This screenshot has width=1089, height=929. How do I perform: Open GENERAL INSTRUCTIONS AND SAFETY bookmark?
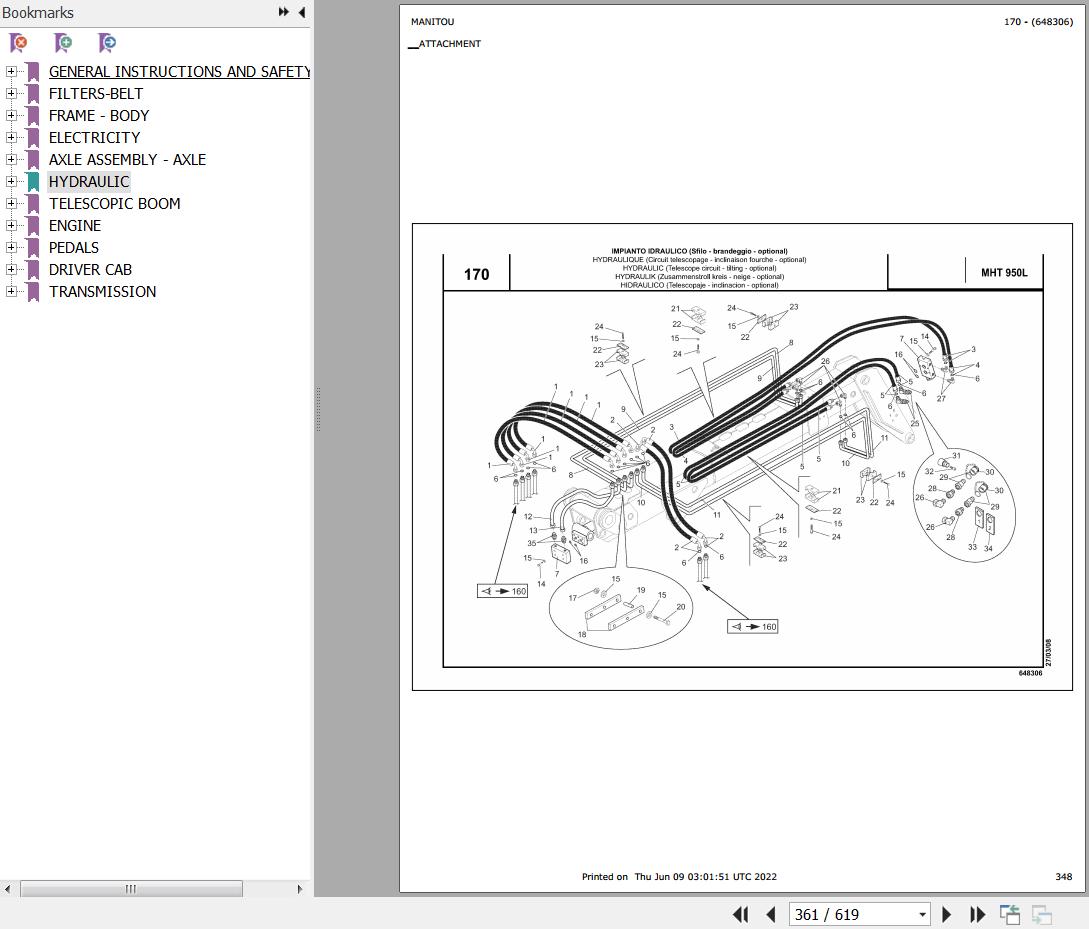coord(178,72)
